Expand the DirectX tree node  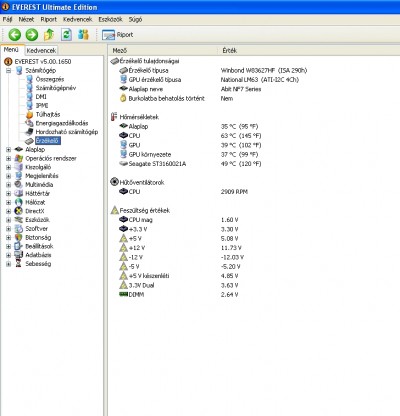tap(8, 211)
